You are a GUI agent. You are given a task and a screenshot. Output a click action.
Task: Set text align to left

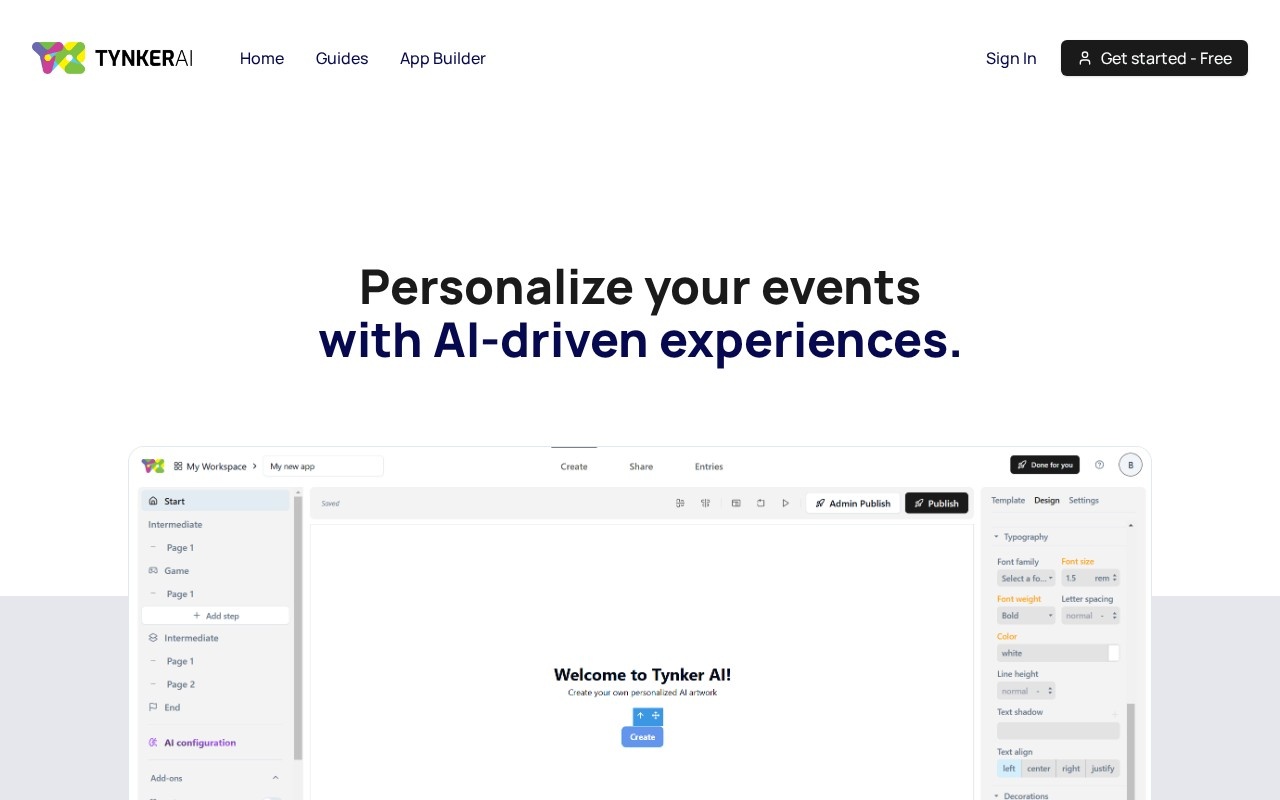[1009, 768]
